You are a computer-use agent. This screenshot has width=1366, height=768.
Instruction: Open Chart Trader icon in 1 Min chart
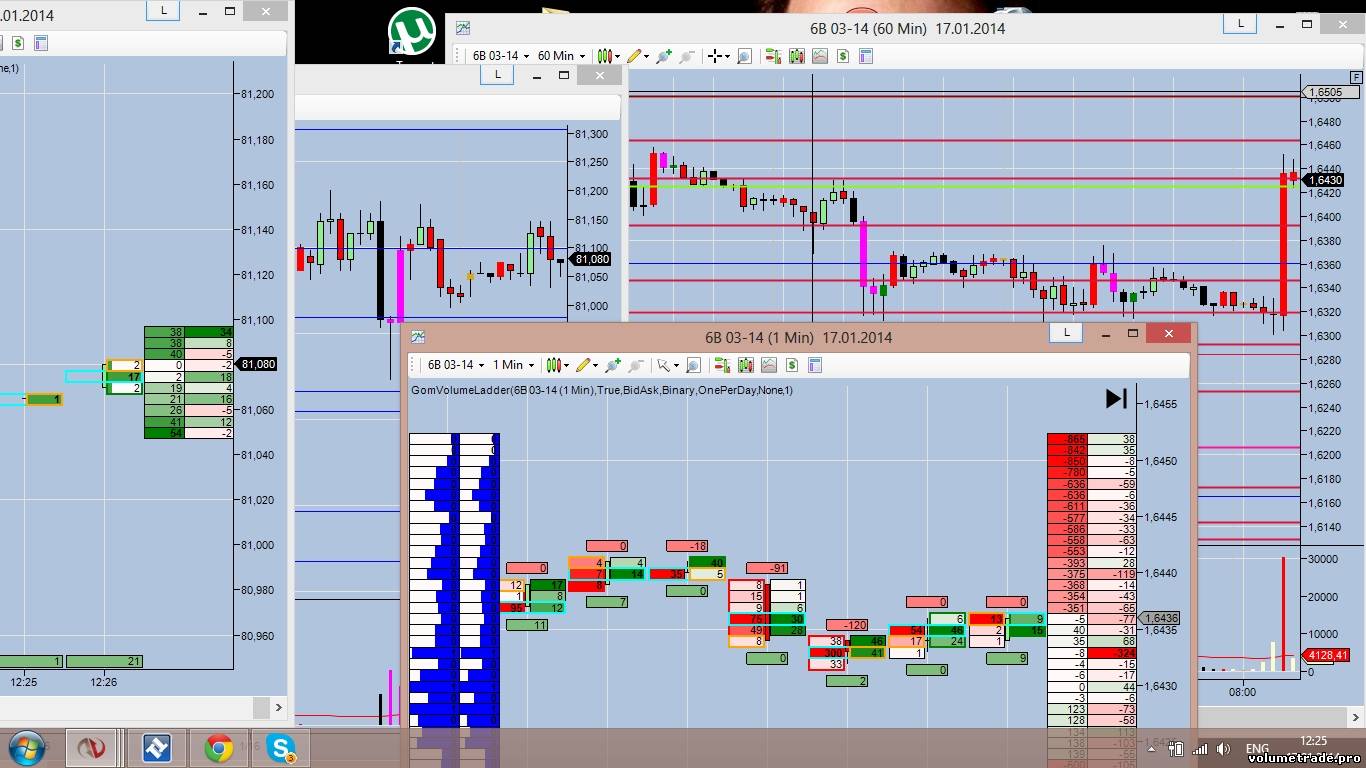pos(721,365)
